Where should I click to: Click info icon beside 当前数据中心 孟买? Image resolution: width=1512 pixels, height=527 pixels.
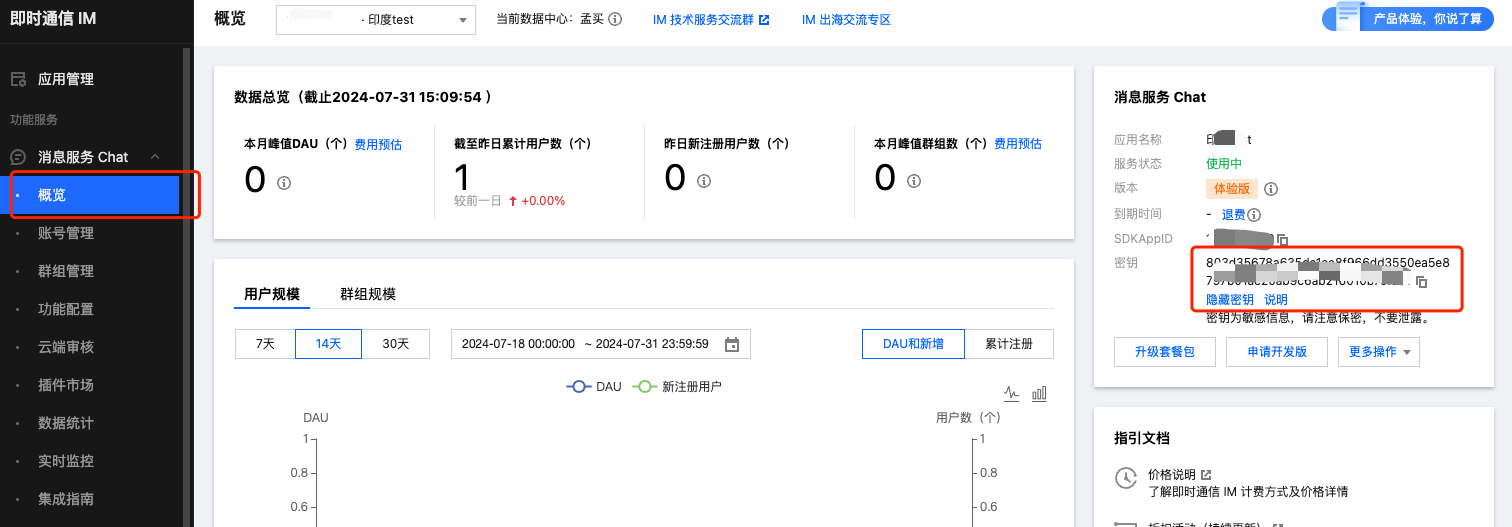pos(615,20)
